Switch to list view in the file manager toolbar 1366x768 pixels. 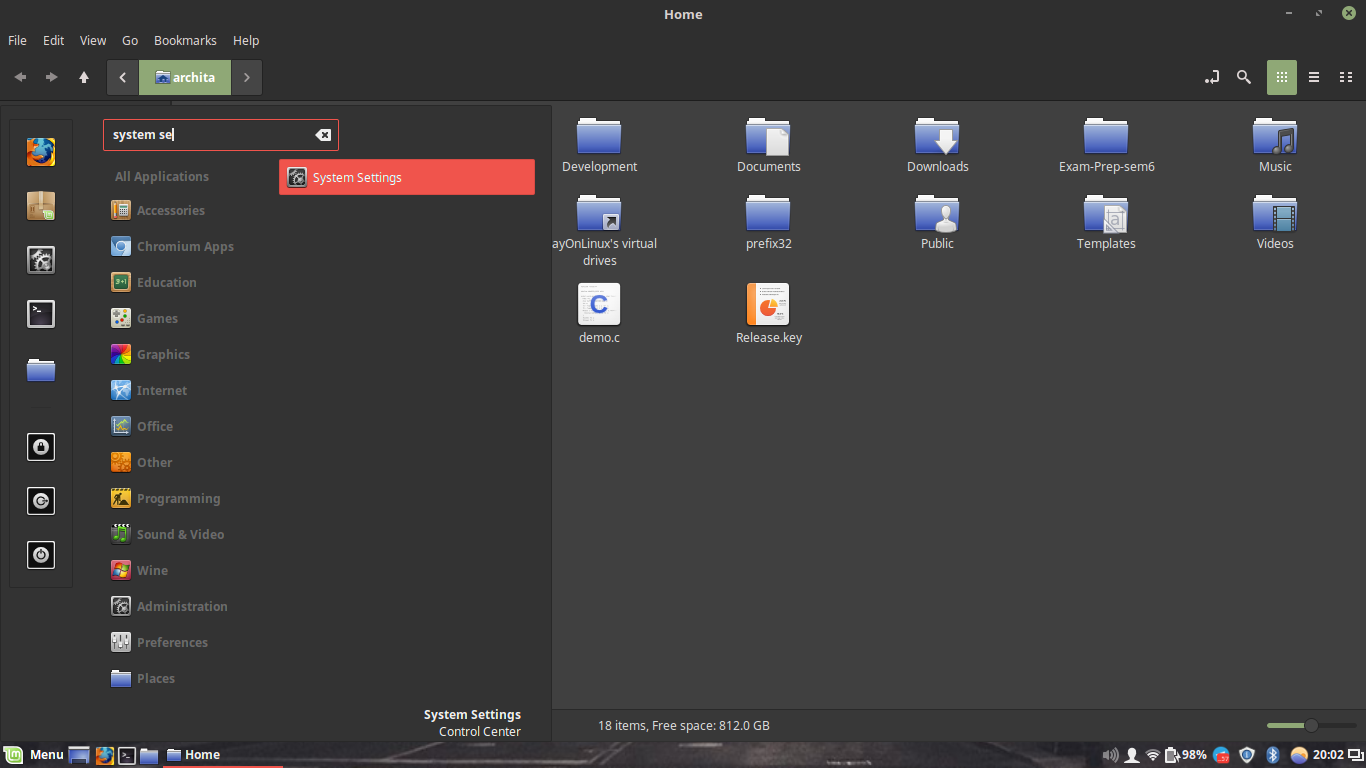(x=1314, y=77)
